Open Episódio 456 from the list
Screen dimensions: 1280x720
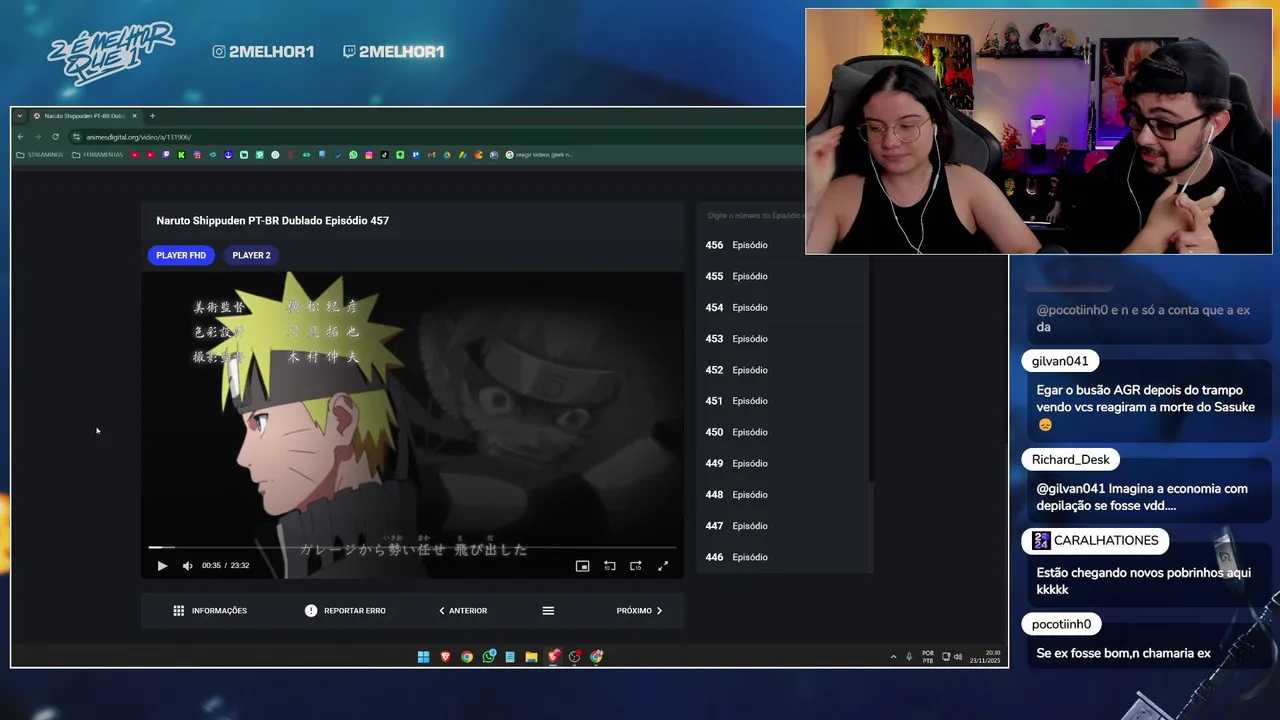[784, 245]
